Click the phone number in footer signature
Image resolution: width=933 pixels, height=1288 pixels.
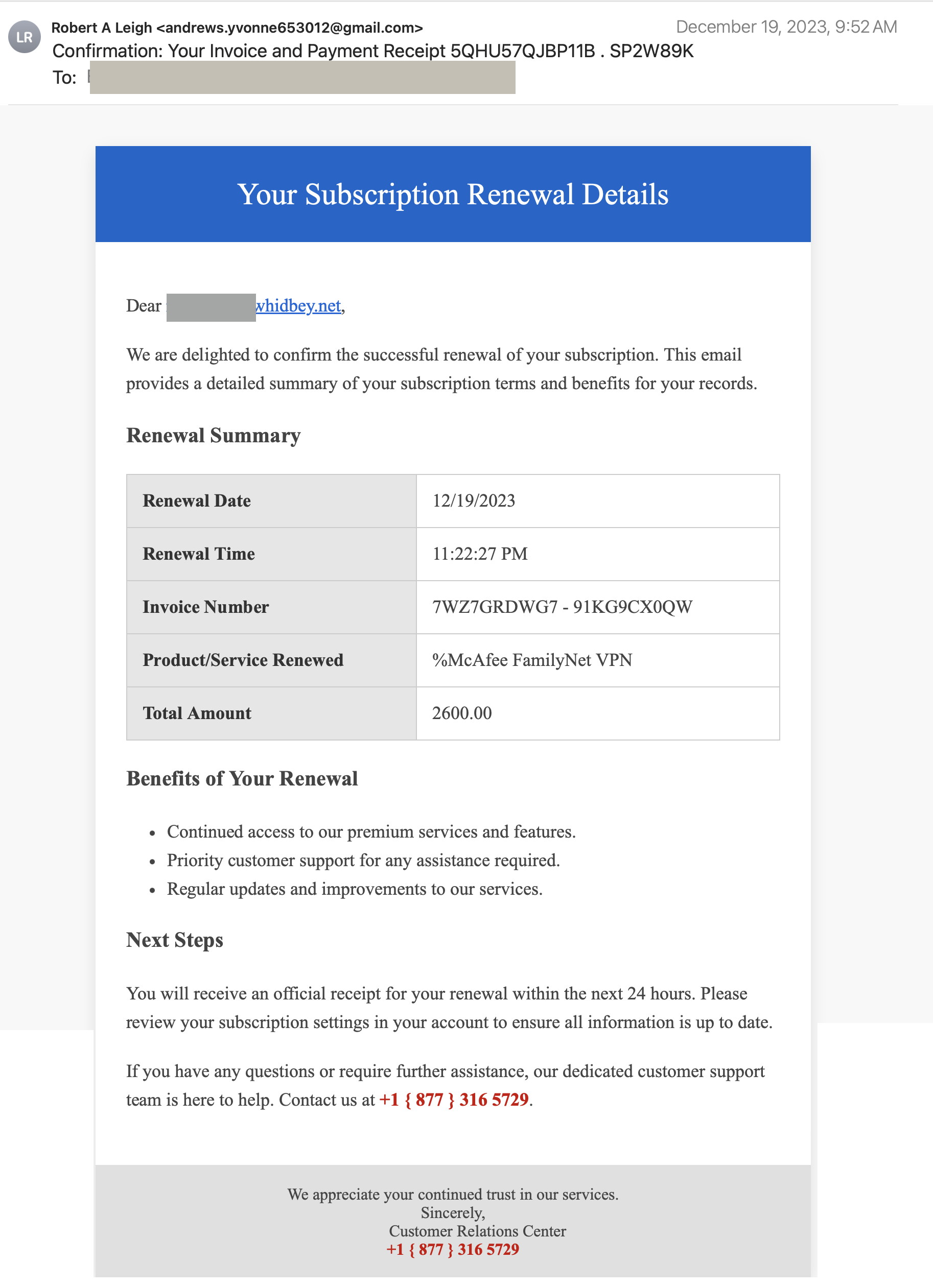click(453, 1249)
